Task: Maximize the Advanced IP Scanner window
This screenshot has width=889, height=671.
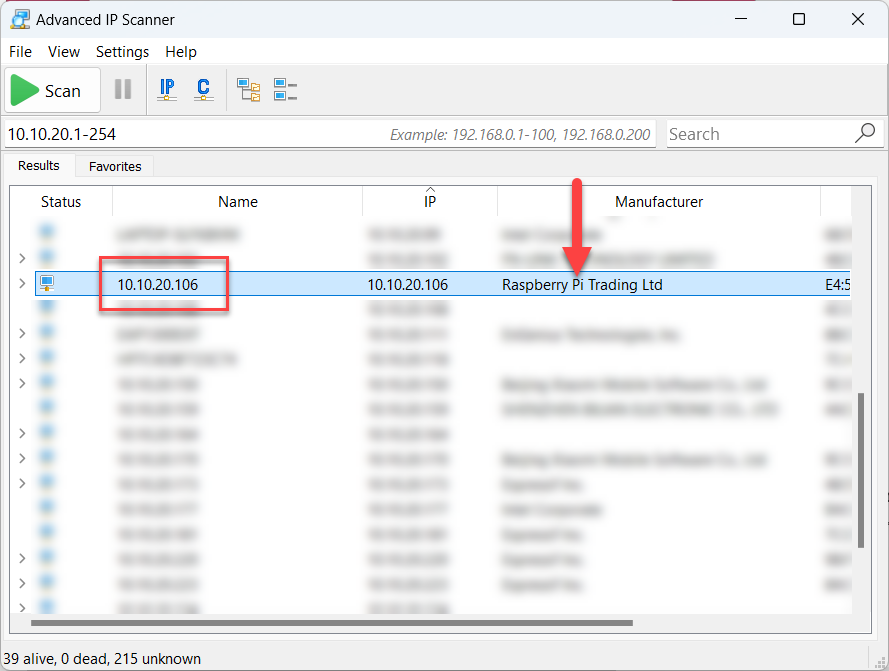Action: (799, 19)
